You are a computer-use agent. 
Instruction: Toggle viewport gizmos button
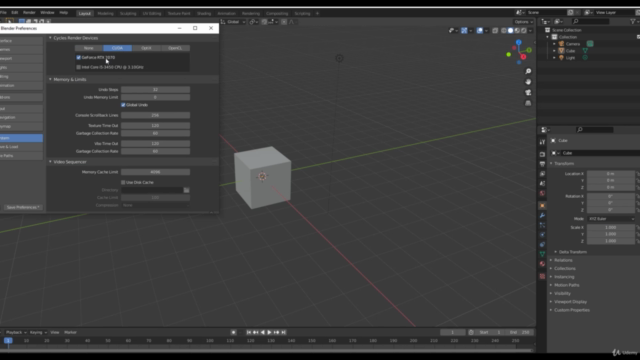[x=464, y=31]
